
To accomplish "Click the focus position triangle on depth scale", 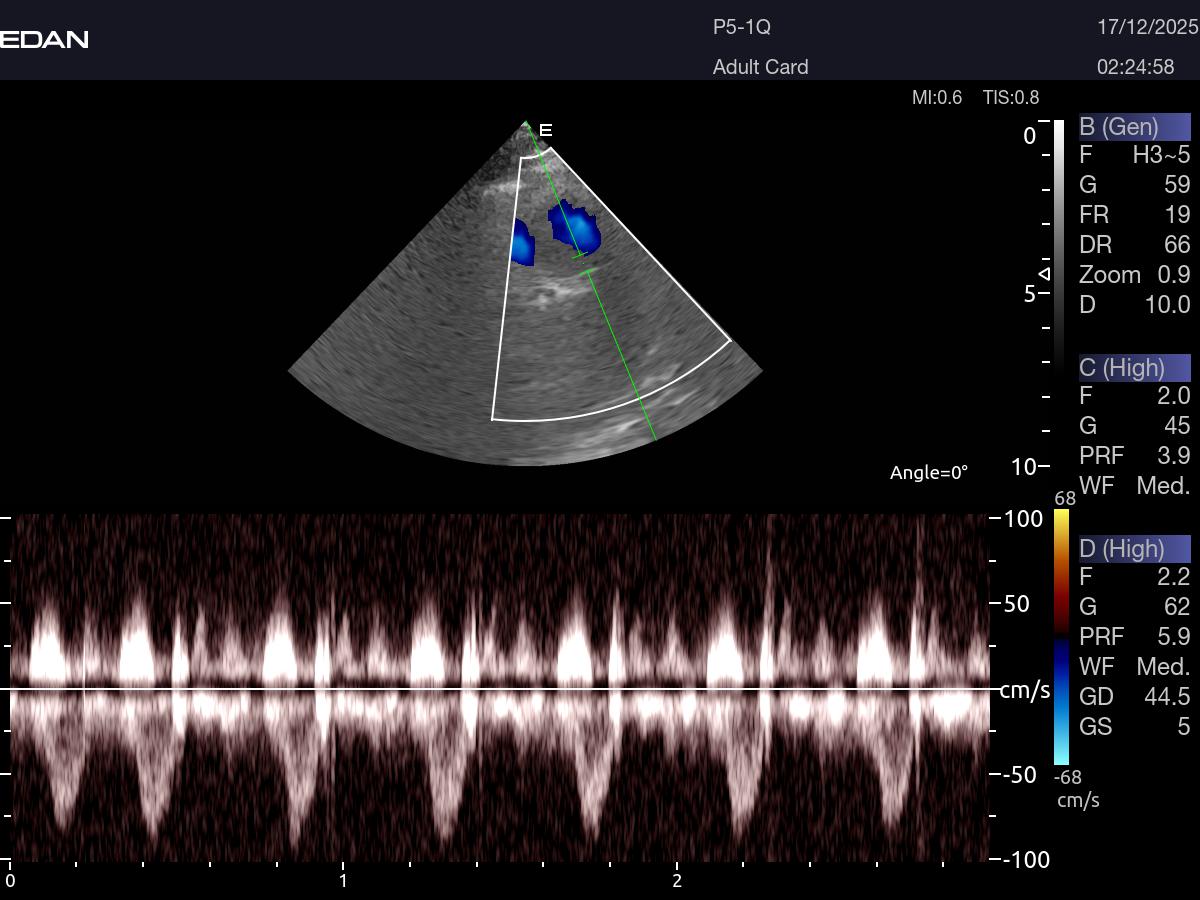I will (x=1044, y=273).
